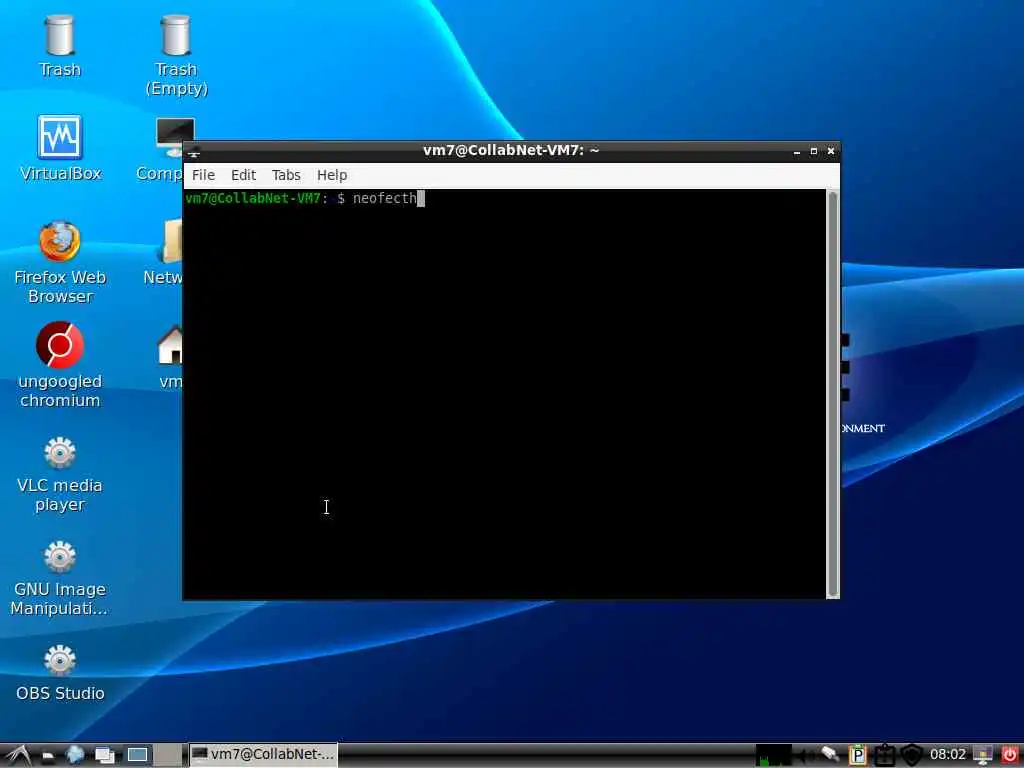Click on the typed neofecth command
Image resolution: width=1024 pixels, height=768 pixels.
click(x=385, y=198)
